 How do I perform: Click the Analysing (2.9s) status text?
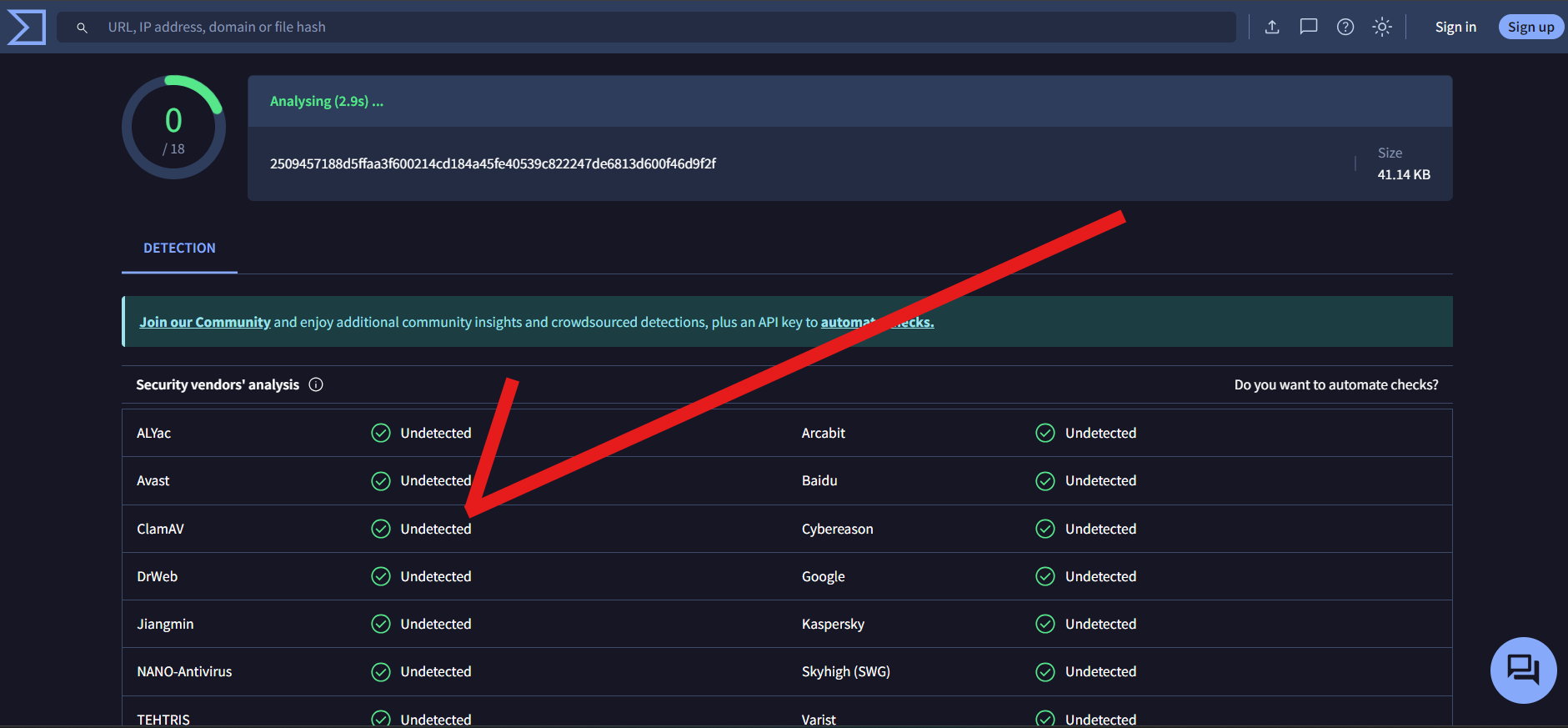click(x=327, y=101)
